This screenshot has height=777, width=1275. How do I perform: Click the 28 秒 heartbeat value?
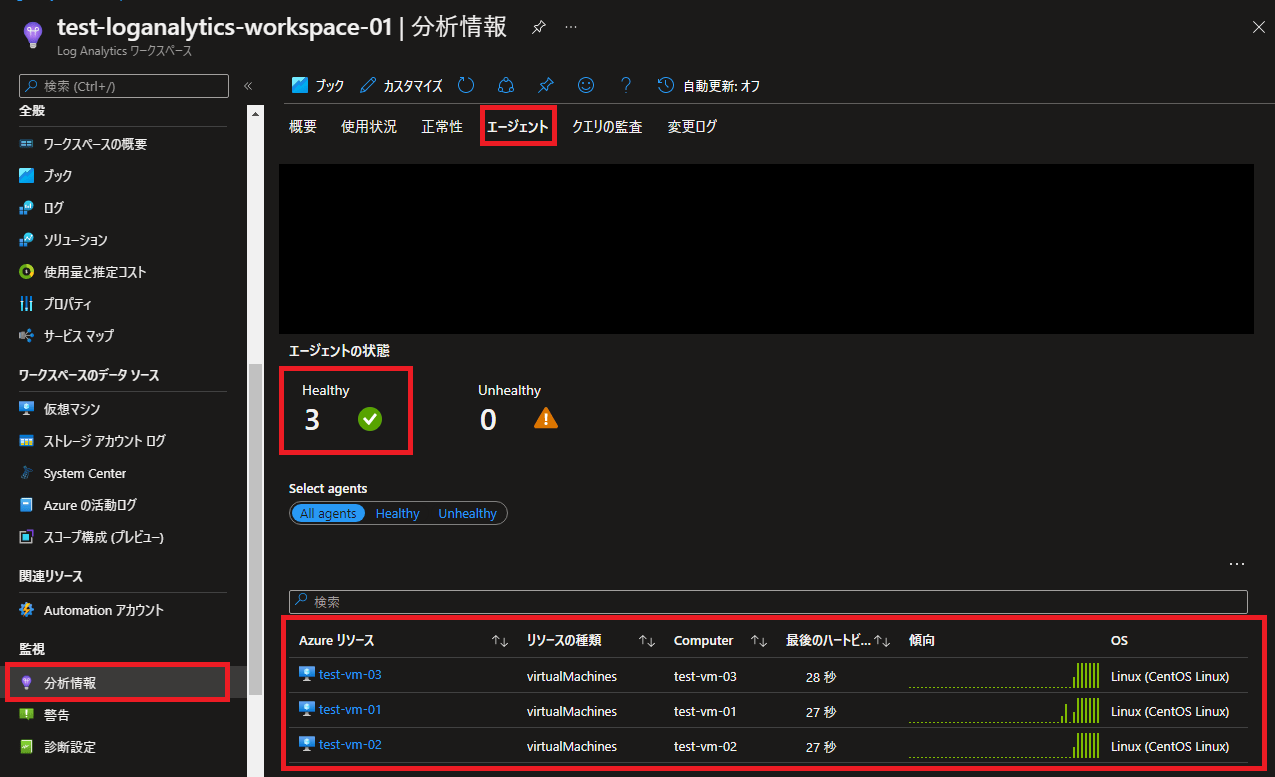821,677
